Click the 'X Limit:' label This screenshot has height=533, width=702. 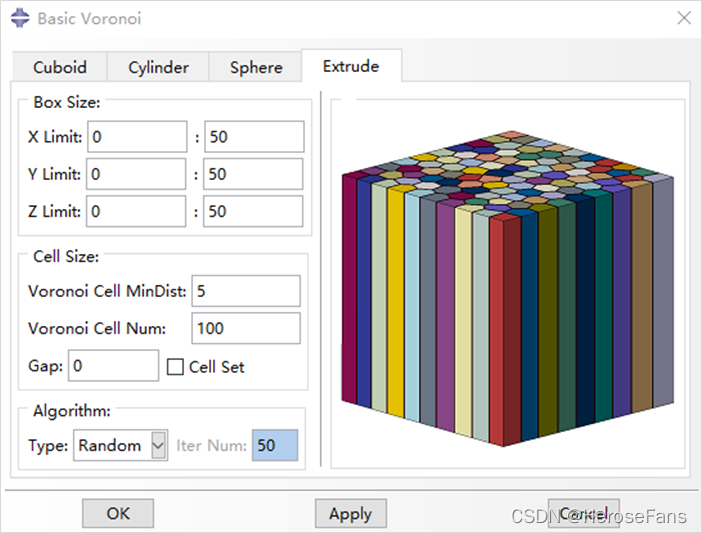55,137
